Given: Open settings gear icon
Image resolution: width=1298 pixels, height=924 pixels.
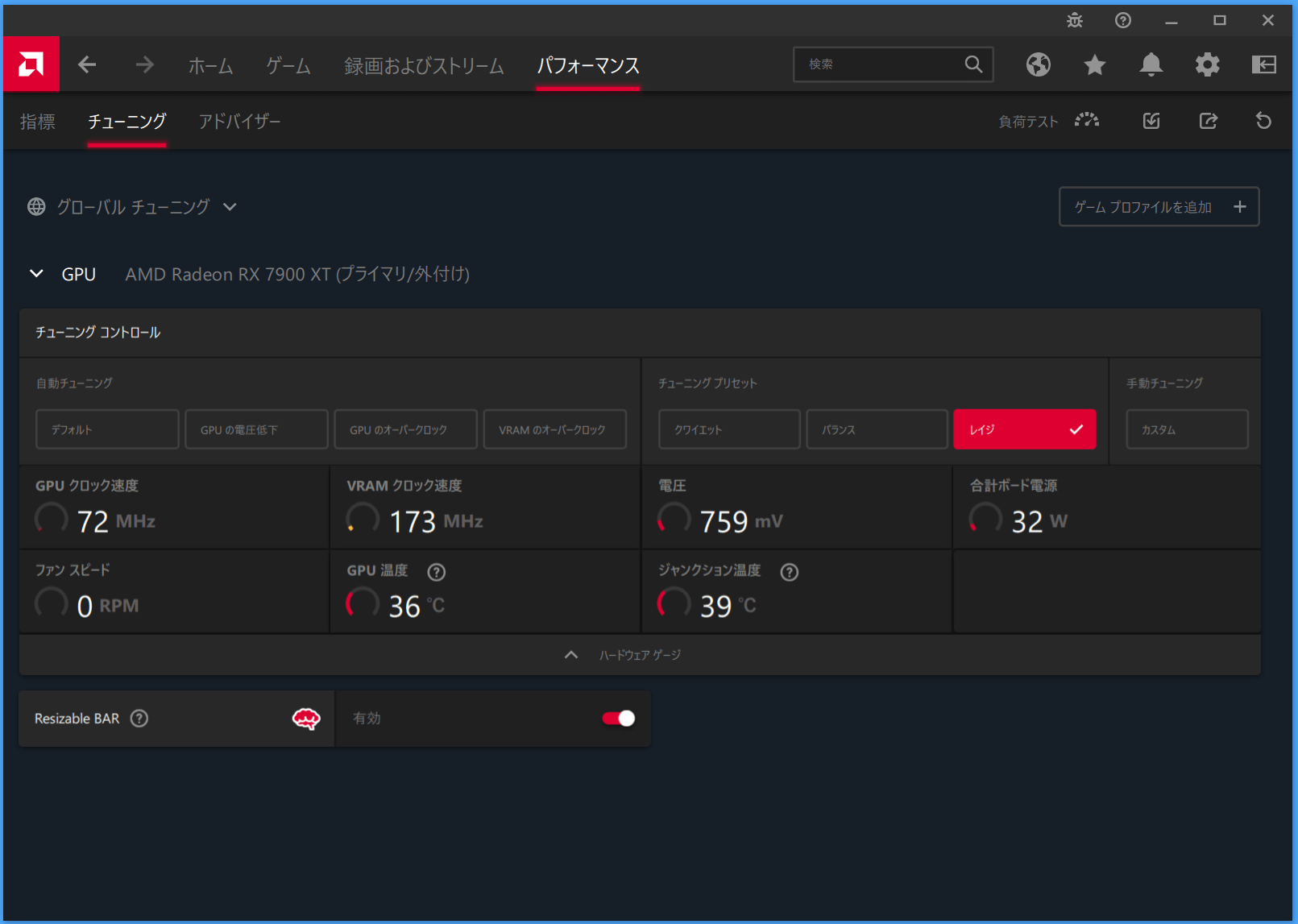Looking at the screenshot, I should [x=1208, y=64].
